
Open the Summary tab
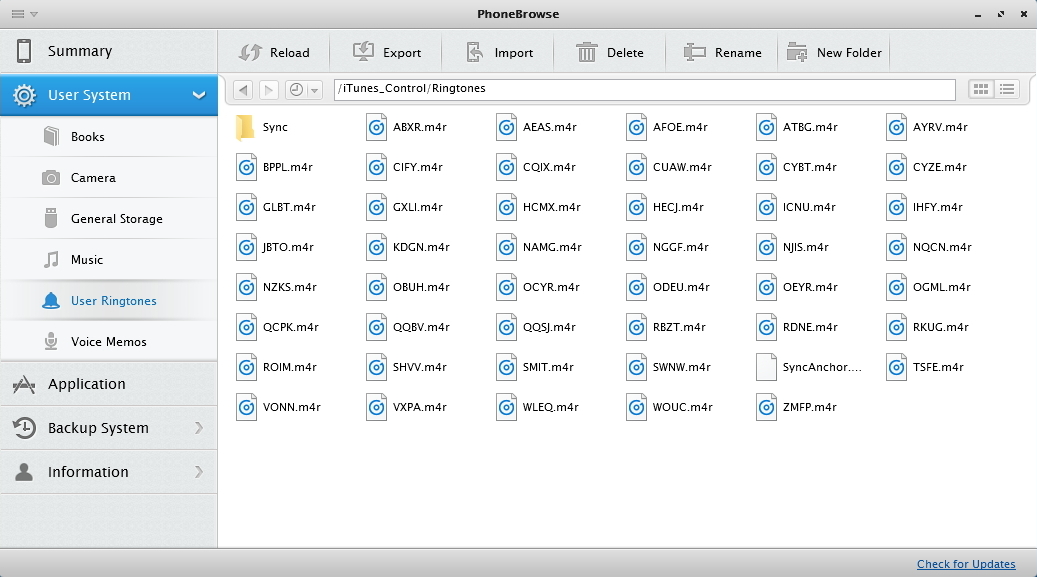coord(80,51)
